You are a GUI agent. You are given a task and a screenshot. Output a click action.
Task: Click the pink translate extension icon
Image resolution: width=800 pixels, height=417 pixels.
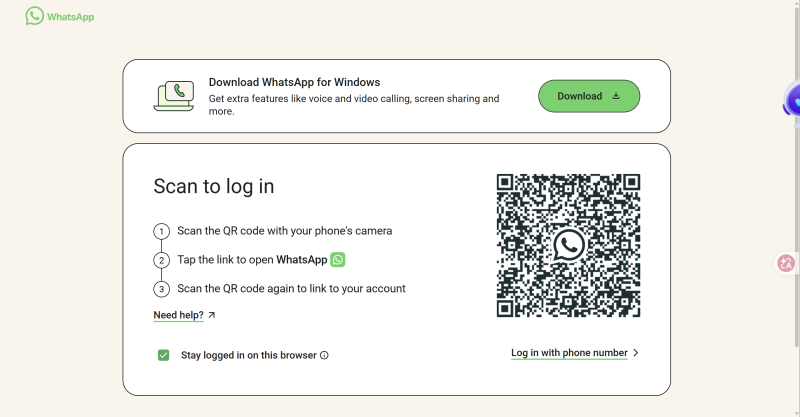(786, 263)
